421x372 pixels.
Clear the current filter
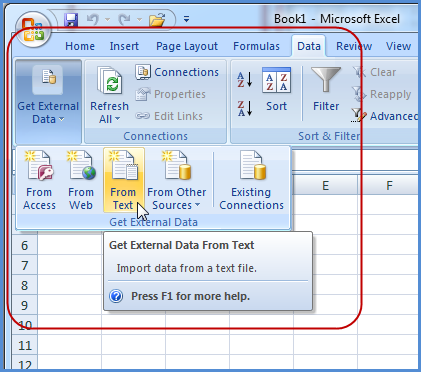374,72
